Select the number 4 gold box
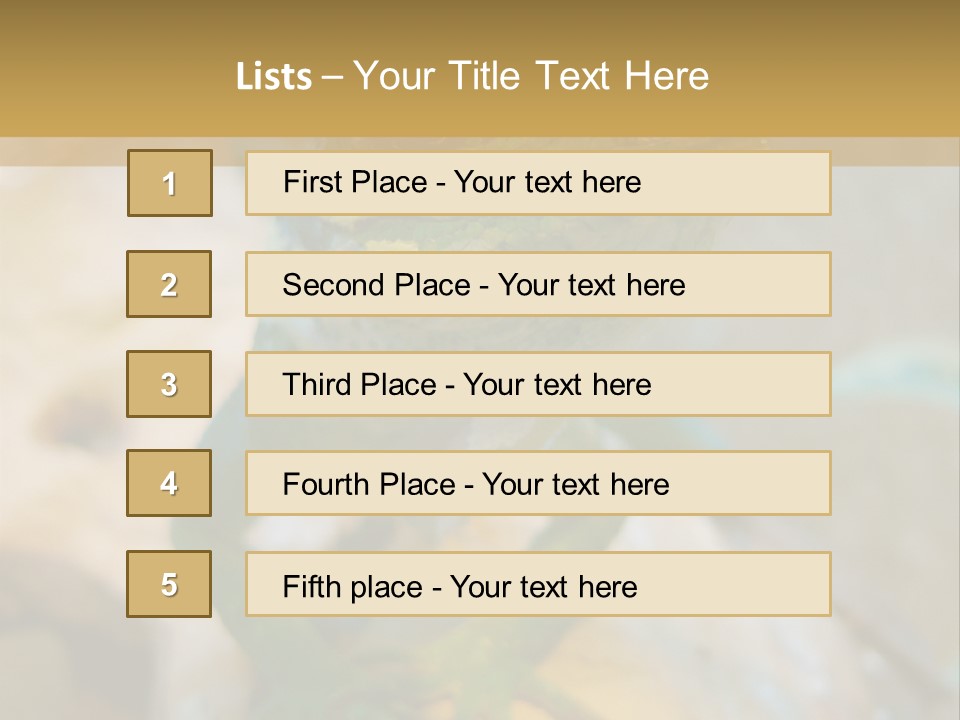 pyautogui.click(x=169, y=483)
